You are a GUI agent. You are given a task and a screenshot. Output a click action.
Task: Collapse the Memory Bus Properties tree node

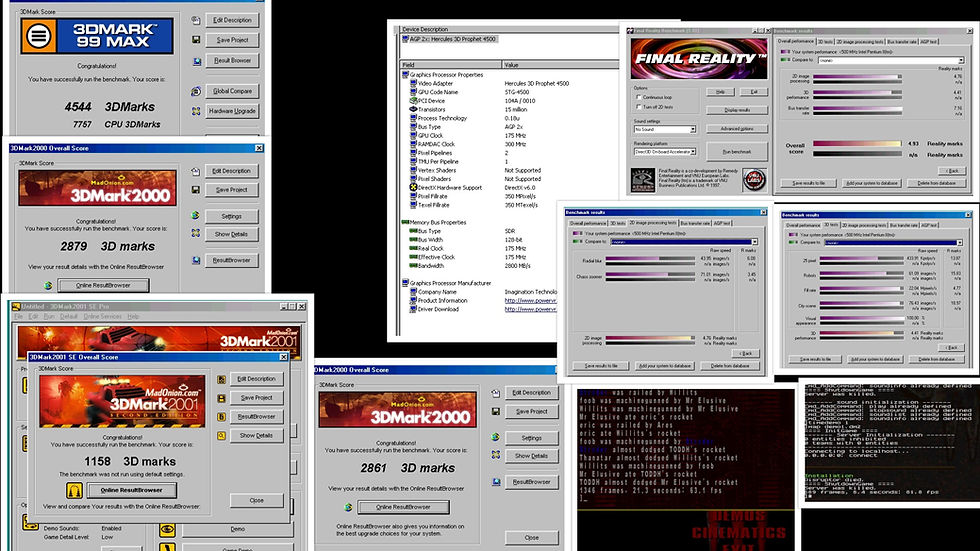405,222
